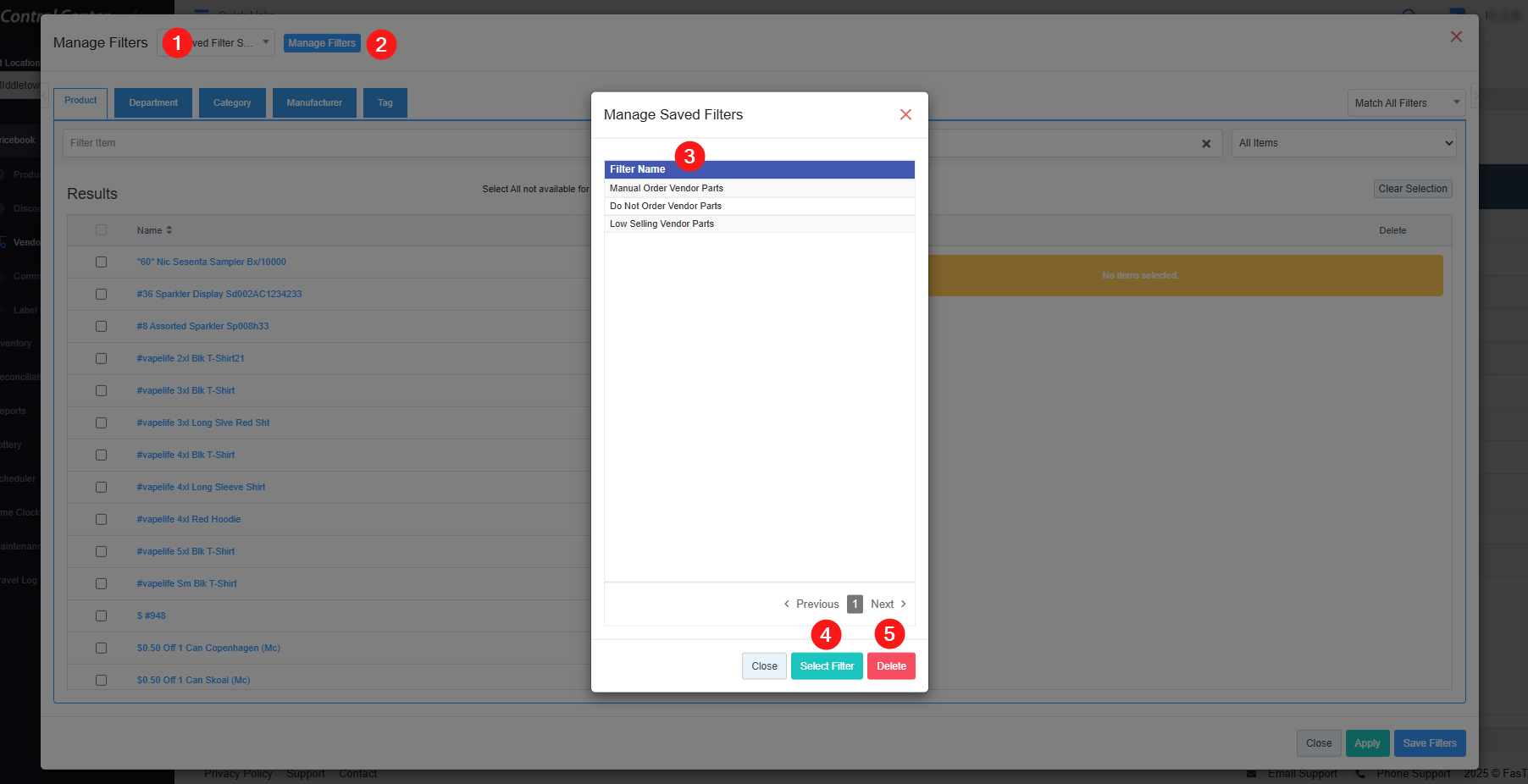The image size is (1528, 784).
Task: Click the Email Support envelope icon in footer
Action: coord(1252,774)
